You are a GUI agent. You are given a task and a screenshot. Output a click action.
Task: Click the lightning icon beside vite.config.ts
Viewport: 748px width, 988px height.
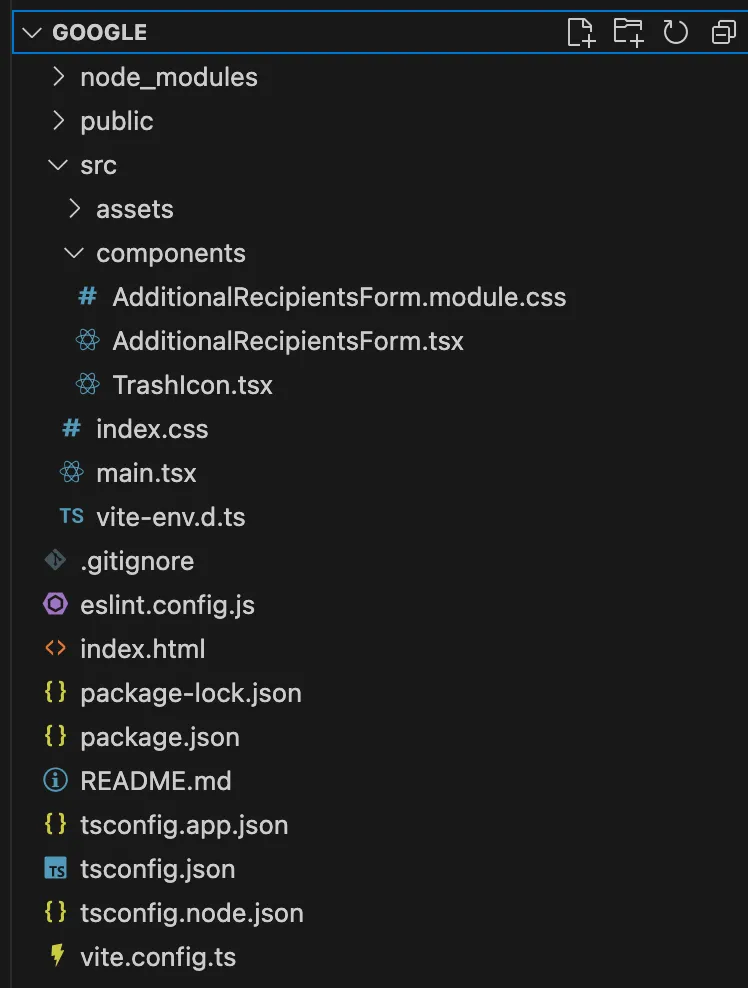point(56,957)
